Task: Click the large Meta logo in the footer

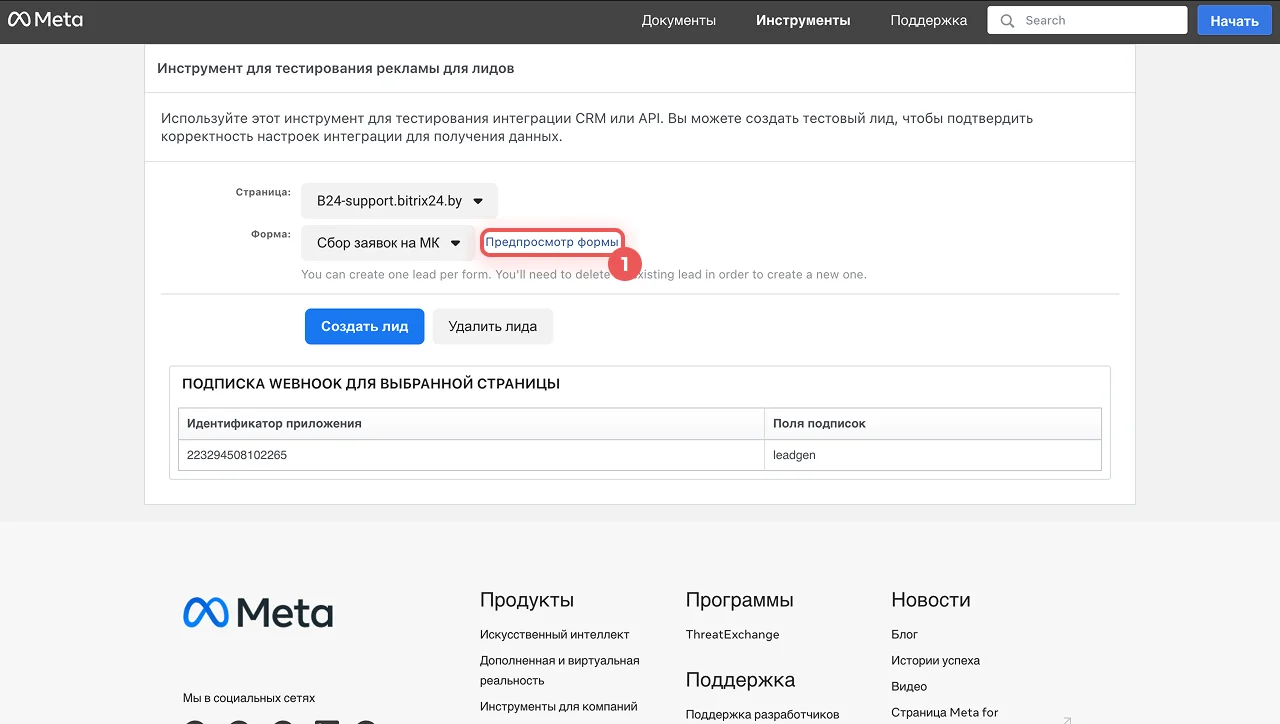Action: click(x=258, y=612)
